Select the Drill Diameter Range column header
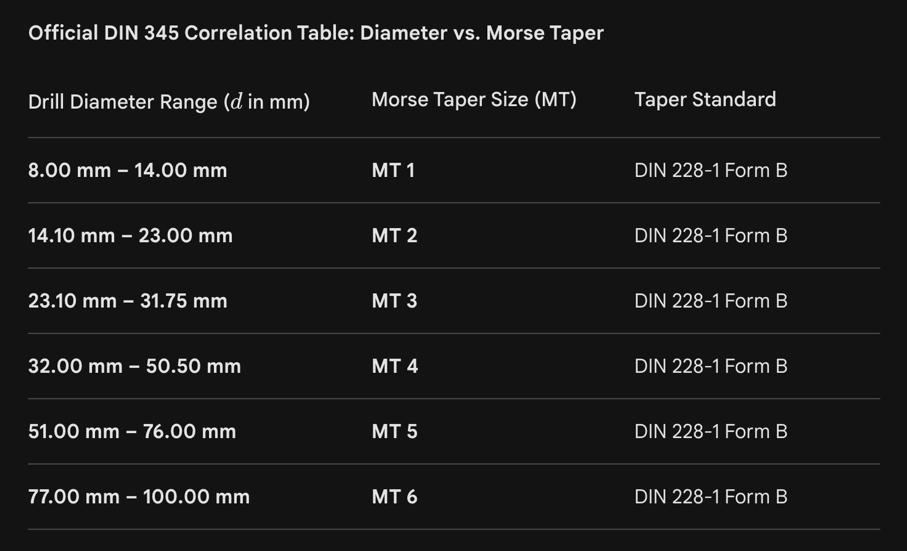907x551 pixels. [169, 101]
